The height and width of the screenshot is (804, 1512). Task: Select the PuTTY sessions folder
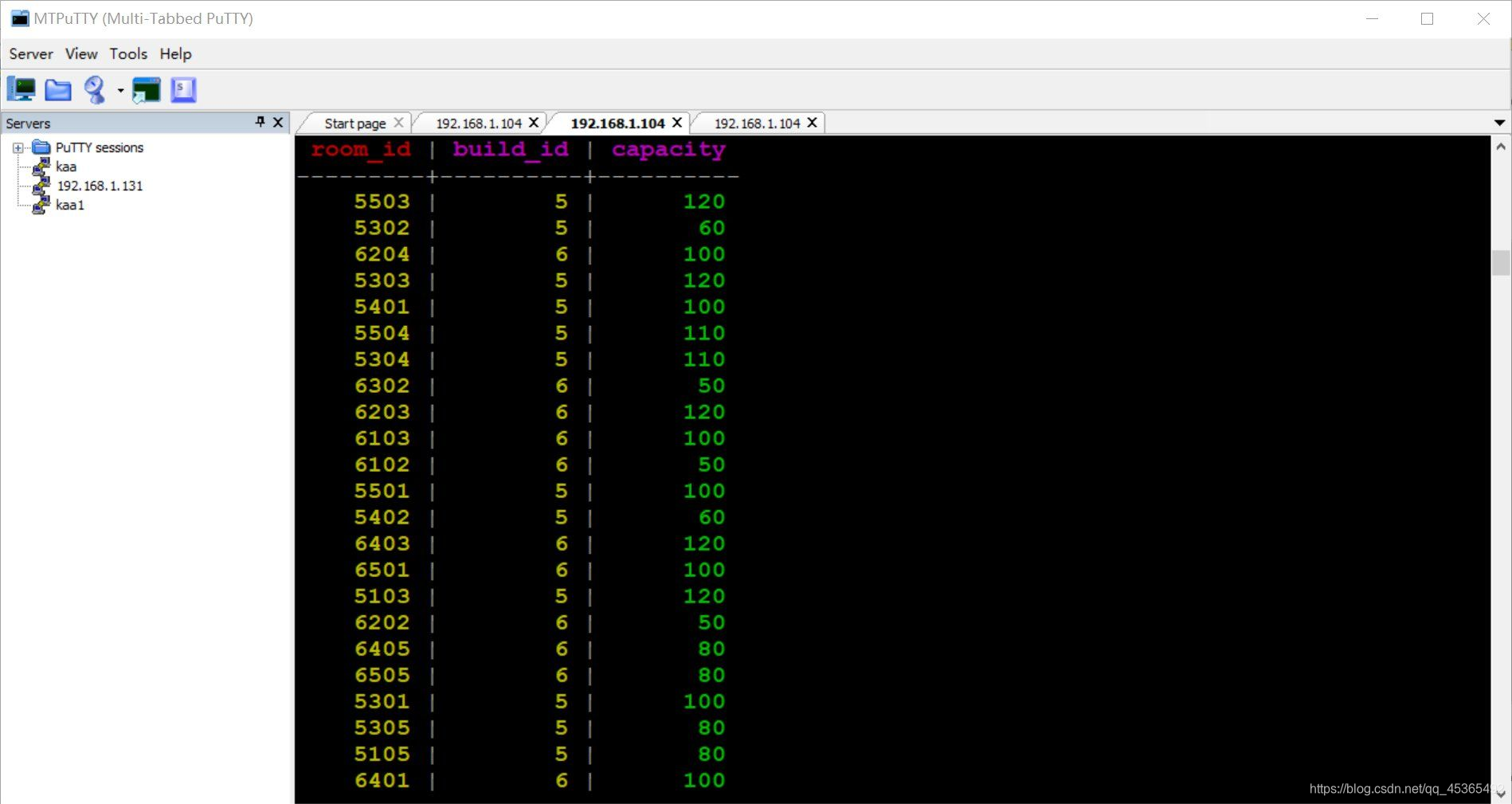coord(100,147)
